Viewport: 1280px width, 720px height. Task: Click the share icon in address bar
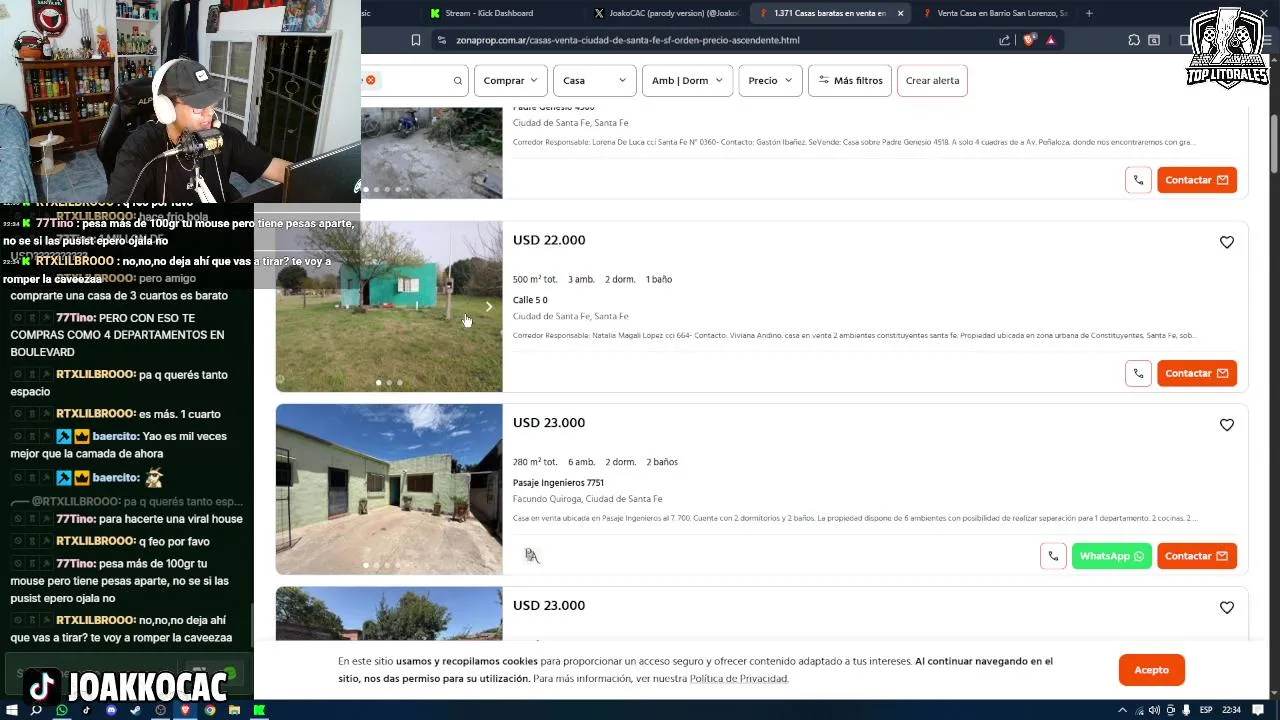[1004, 40]
